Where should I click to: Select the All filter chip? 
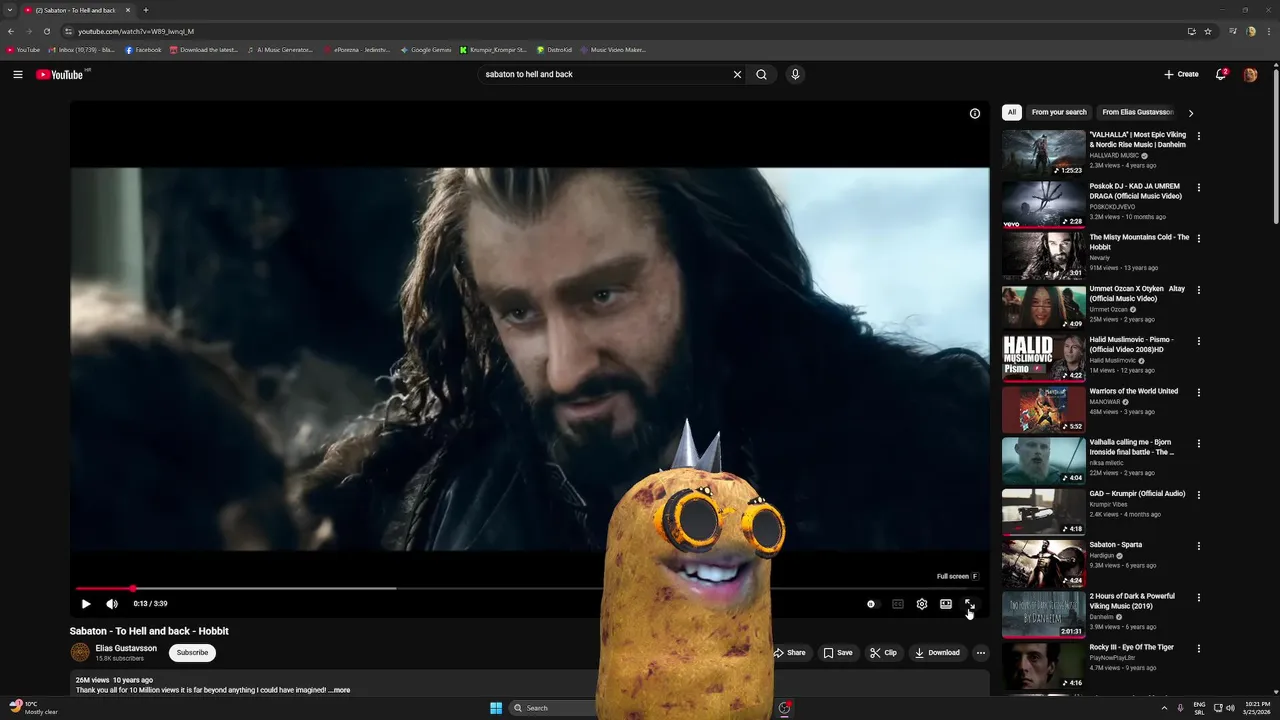(1012, 112)
